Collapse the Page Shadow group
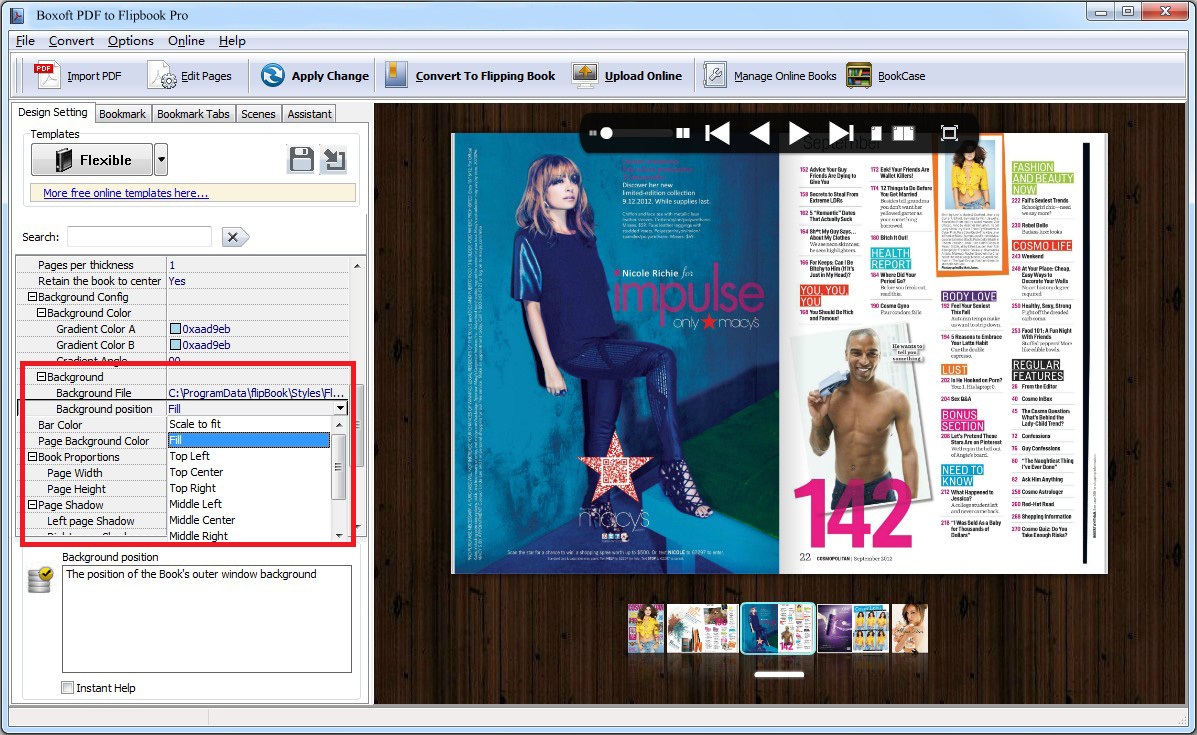The image size is (1197, 735). (33, 505)
